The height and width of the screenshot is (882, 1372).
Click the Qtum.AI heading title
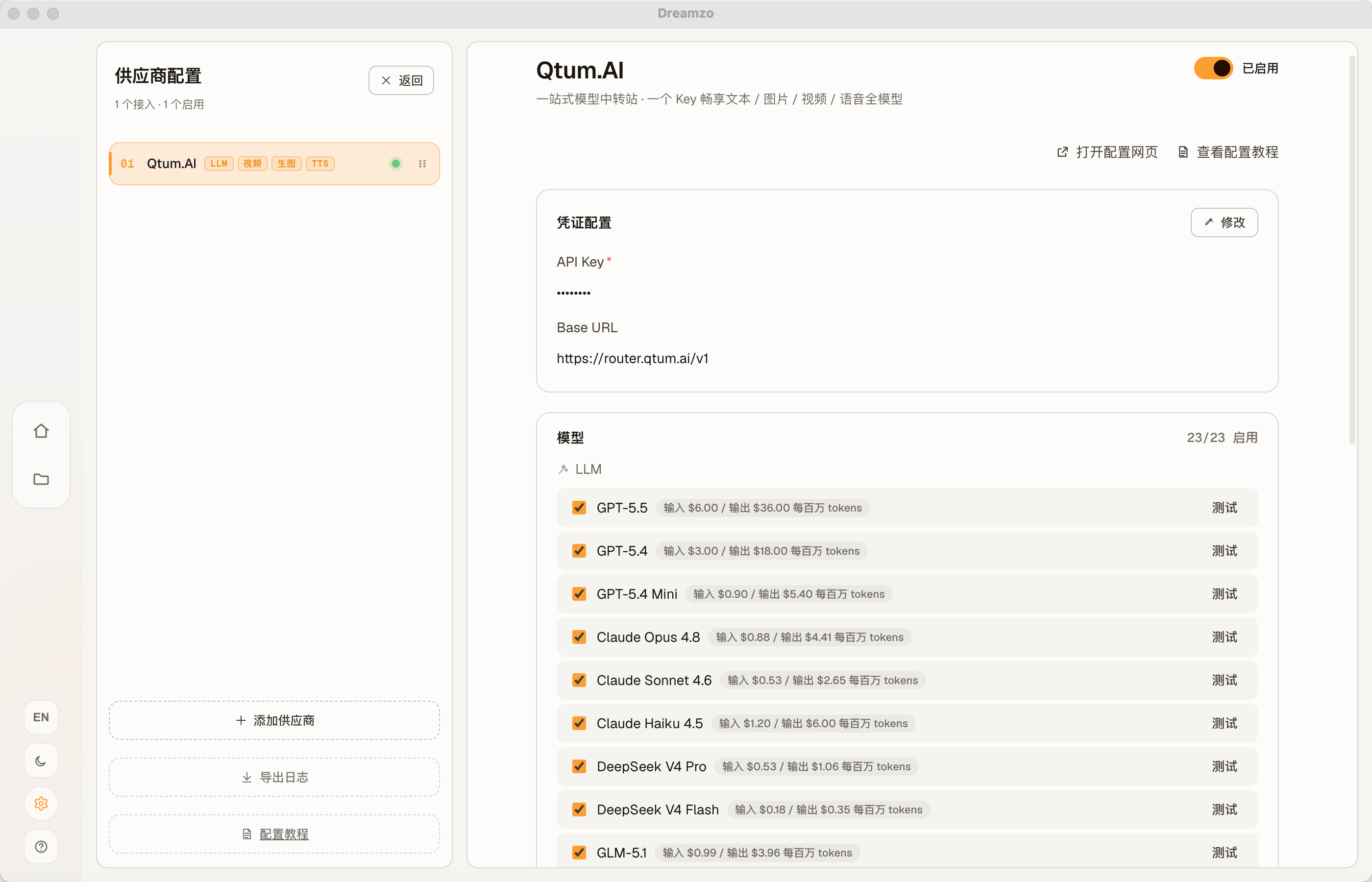click(580, 71)
